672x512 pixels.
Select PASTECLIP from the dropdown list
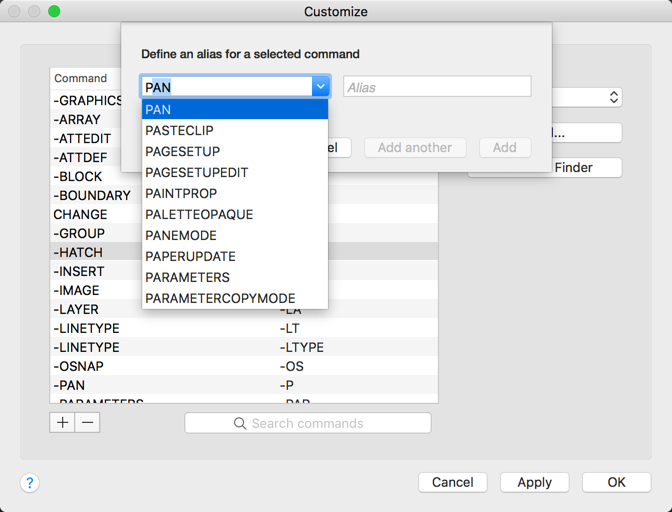(x=179, y=130)
